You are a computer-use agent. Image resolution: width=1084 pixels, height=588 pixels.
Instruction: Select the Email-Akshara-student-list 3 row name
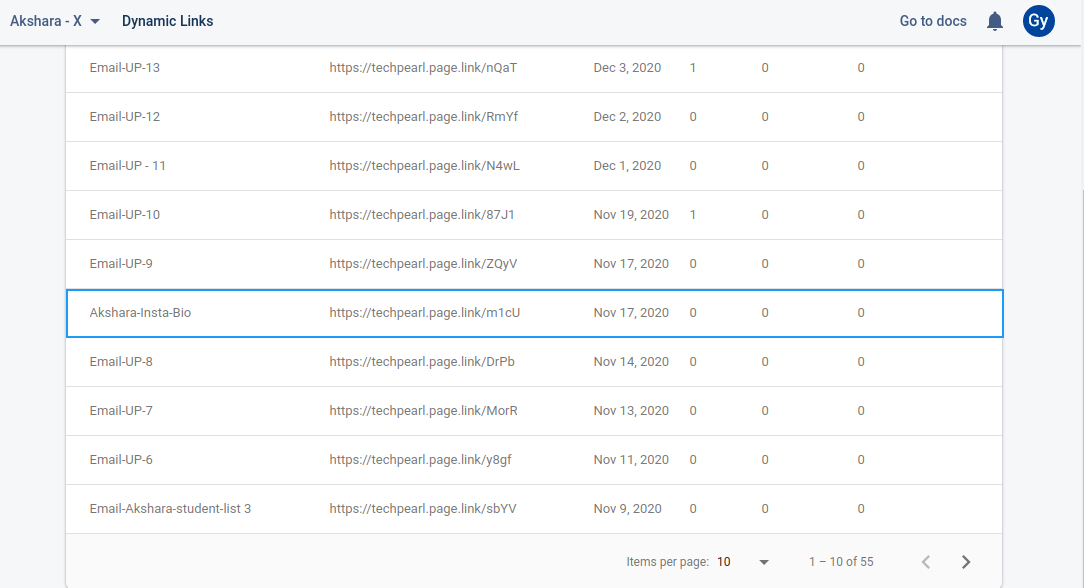[170, 509]
